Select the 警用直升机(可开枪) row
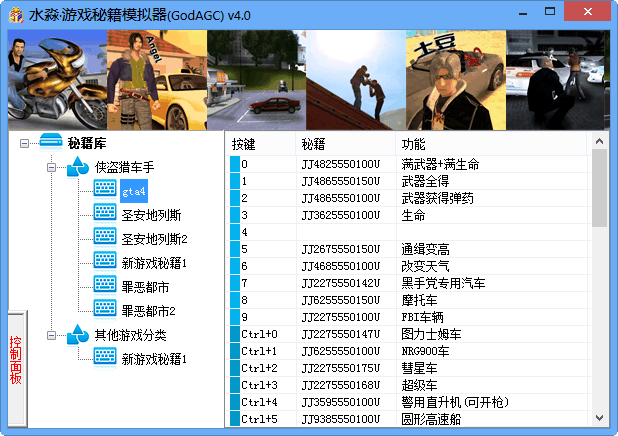Screen dimensions: 618x436 click(410, 402)
